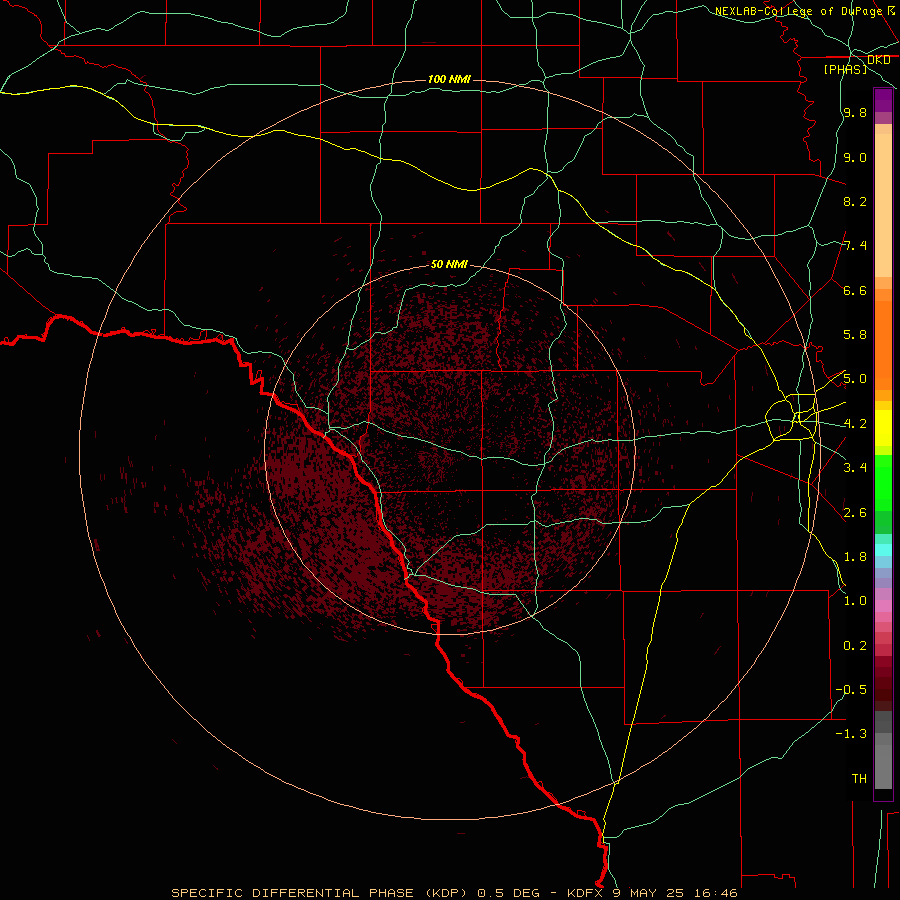
Task: Pick the yellow color bar segment
Action: click(883, 427)
